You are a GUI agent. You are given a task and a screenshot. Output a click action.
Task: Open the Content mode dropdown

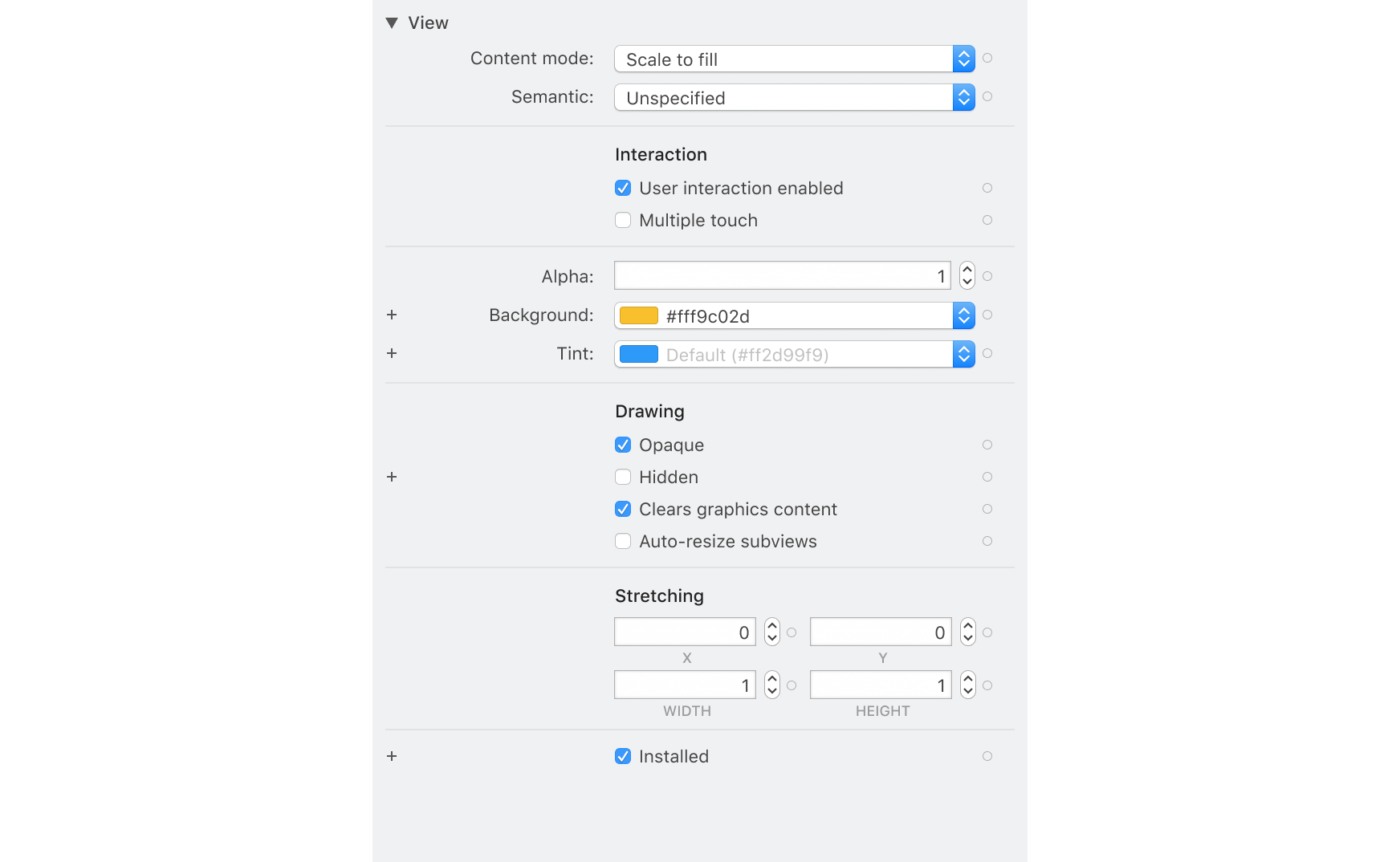click(x=962, y=59)
